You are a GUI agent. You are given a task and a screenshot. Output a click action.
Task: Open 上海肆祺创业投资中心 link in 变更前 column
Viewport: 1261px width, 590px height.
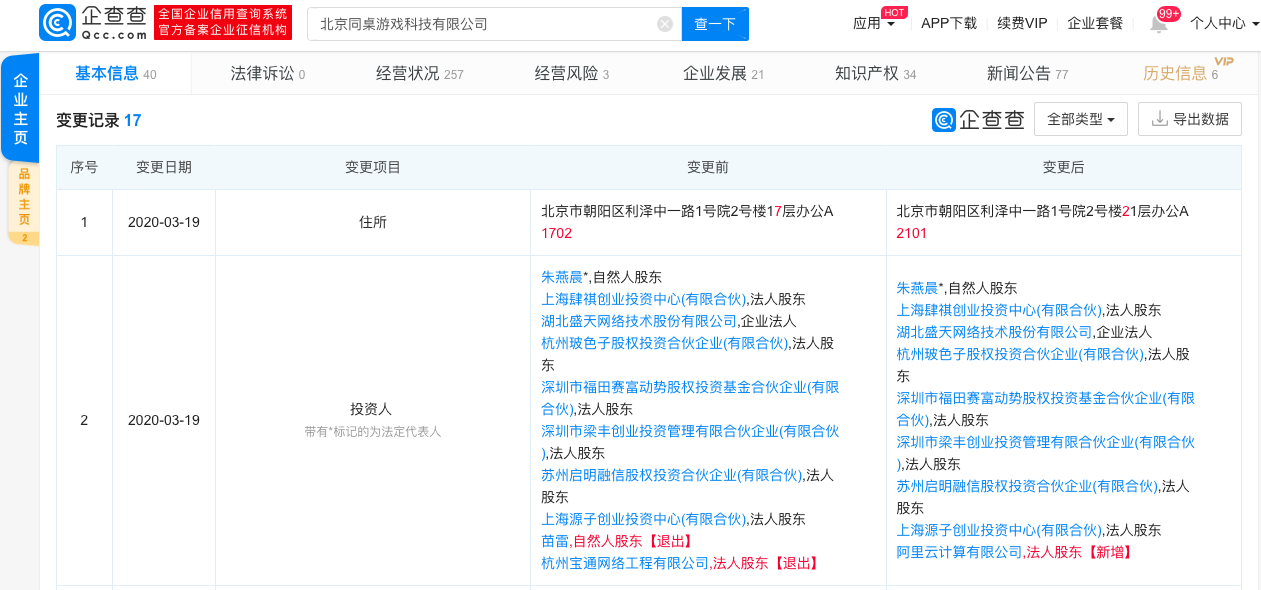click(x=644, y=299)
